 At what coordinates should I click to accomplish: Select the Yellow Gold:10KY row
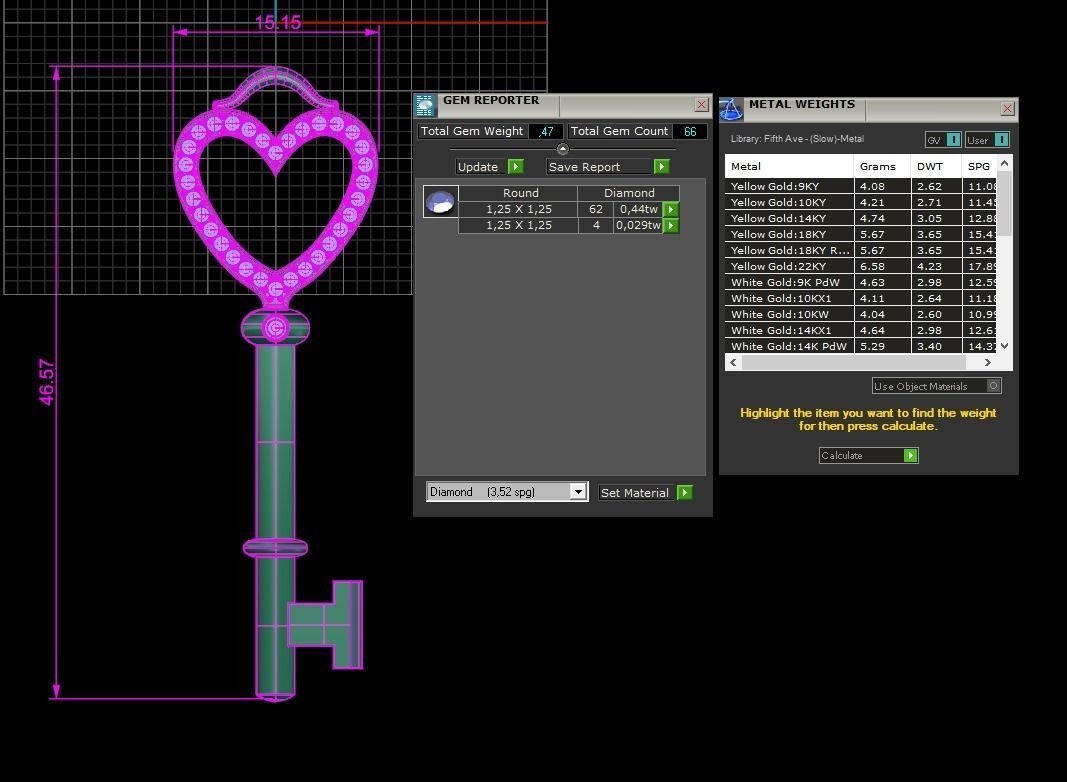pos(861,202)
